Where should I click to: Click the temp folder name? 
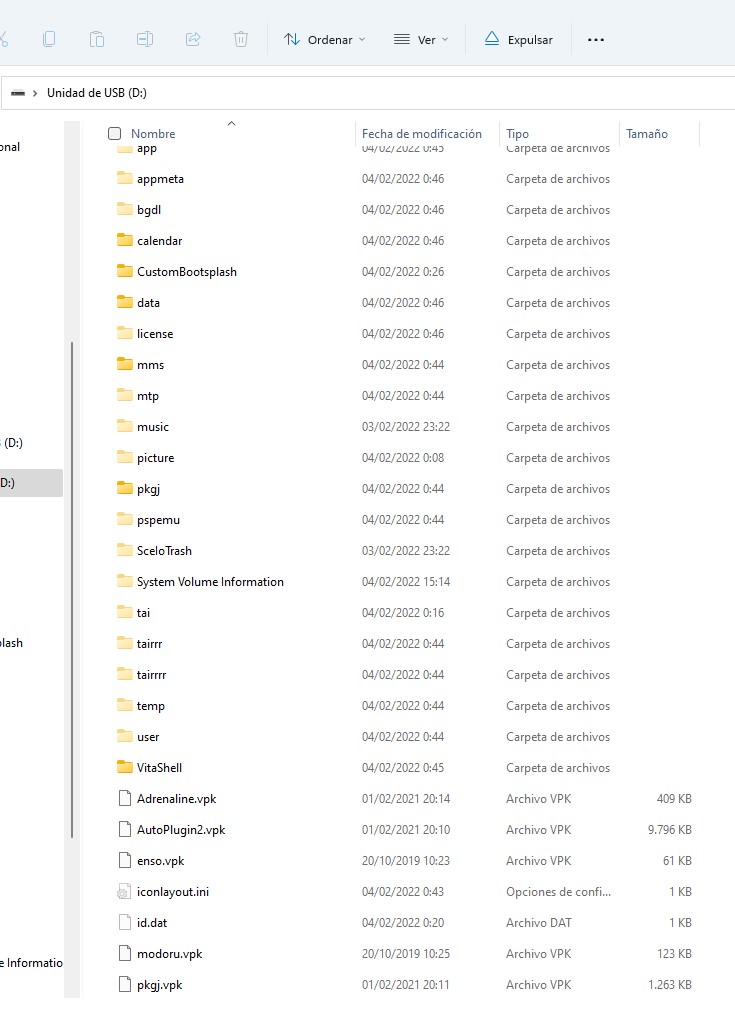[x=150, y=706]
